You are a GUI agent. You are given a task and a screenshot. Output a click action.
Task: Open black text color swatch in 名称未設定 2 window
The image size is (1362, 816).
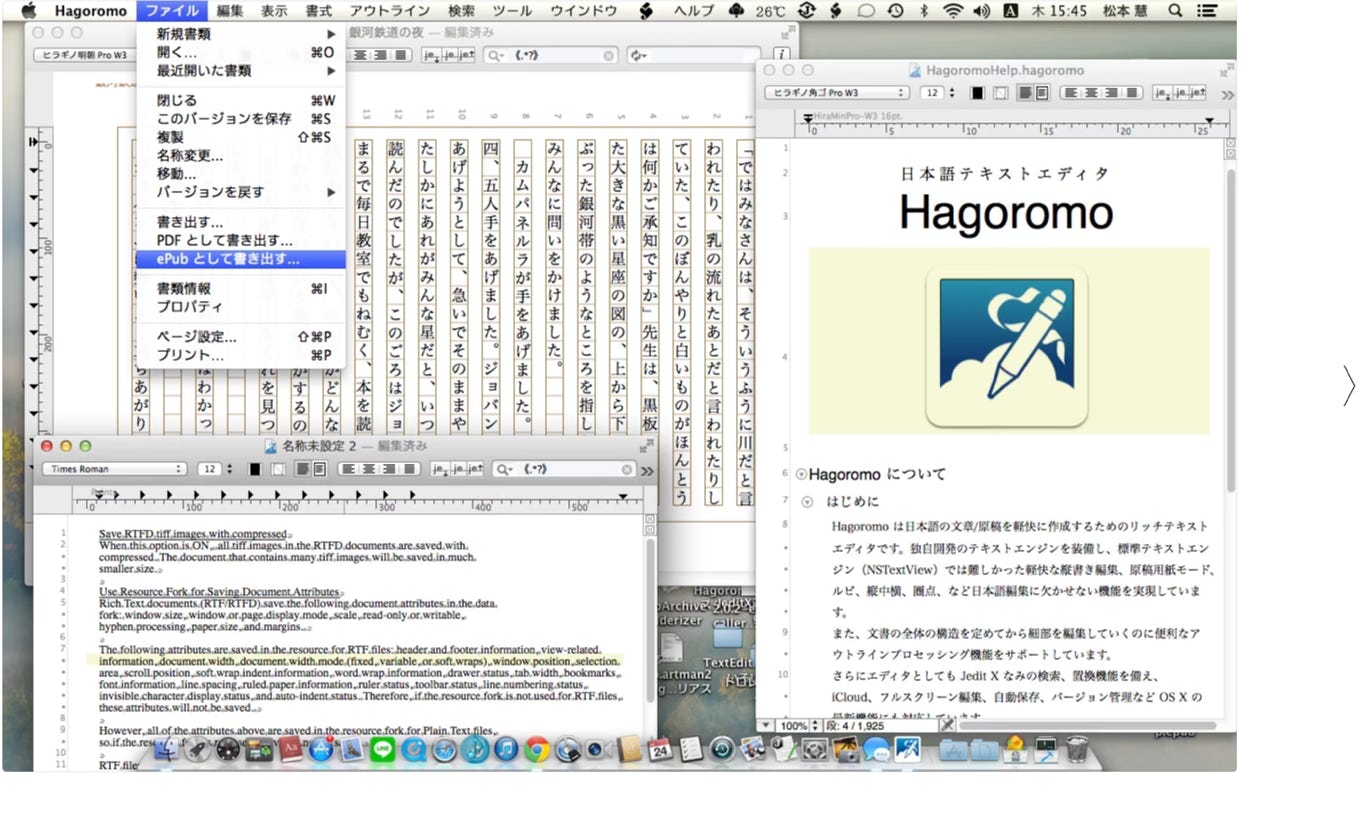pos(255,469)
